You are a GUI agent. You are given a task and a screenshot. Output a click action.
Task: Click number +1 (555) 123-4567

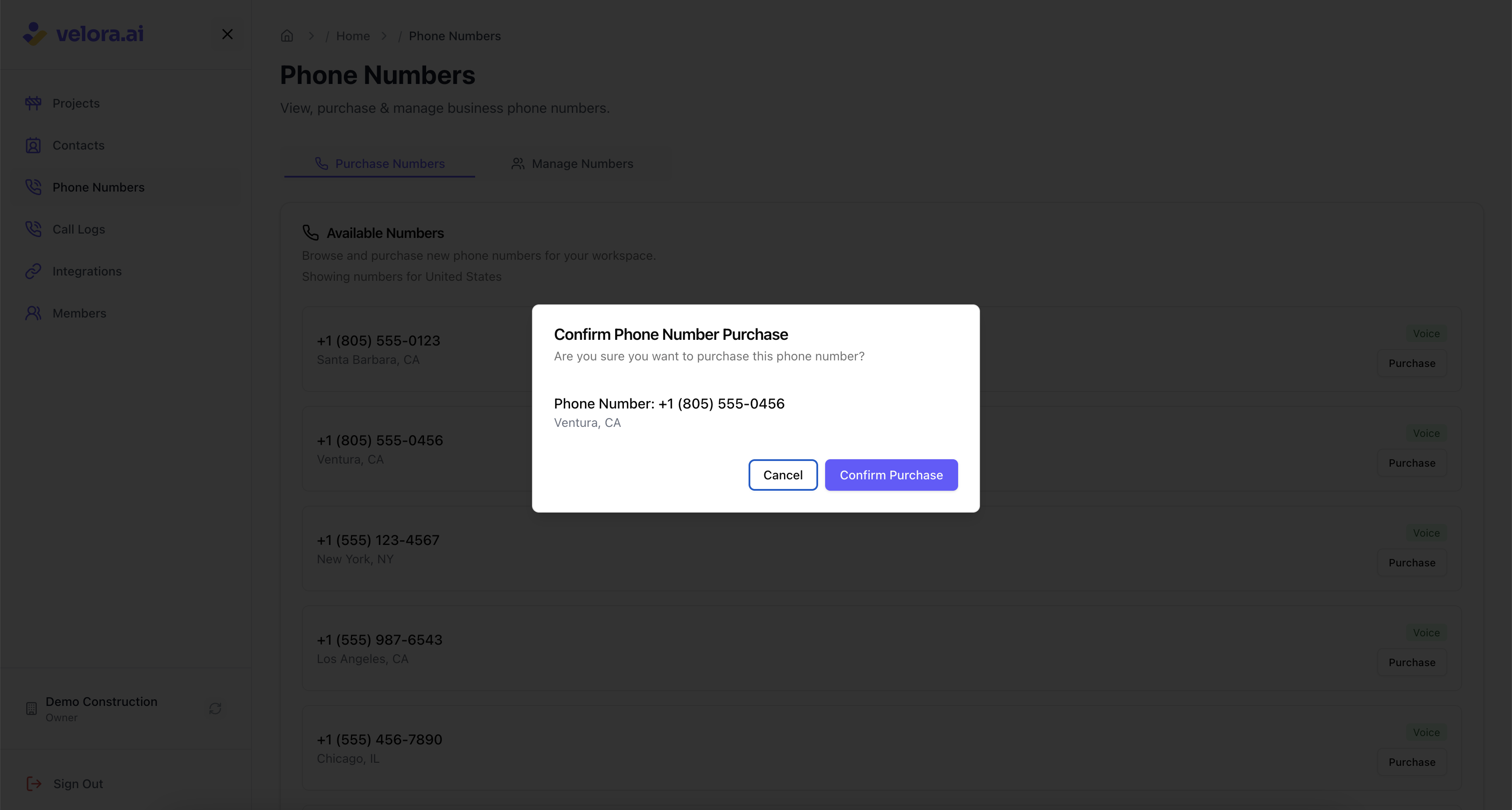[x=378, y=541]
